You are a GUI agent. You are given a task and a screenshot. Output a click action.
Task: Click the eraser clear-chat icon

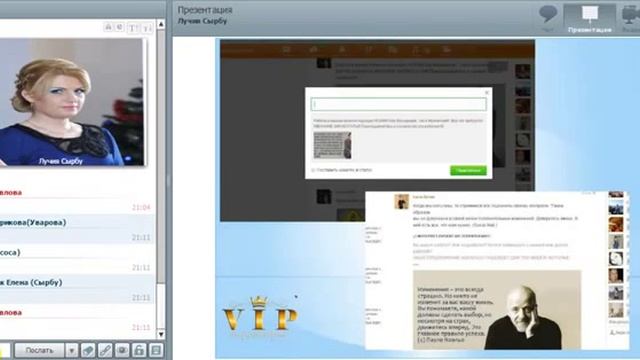pos(88,350)
